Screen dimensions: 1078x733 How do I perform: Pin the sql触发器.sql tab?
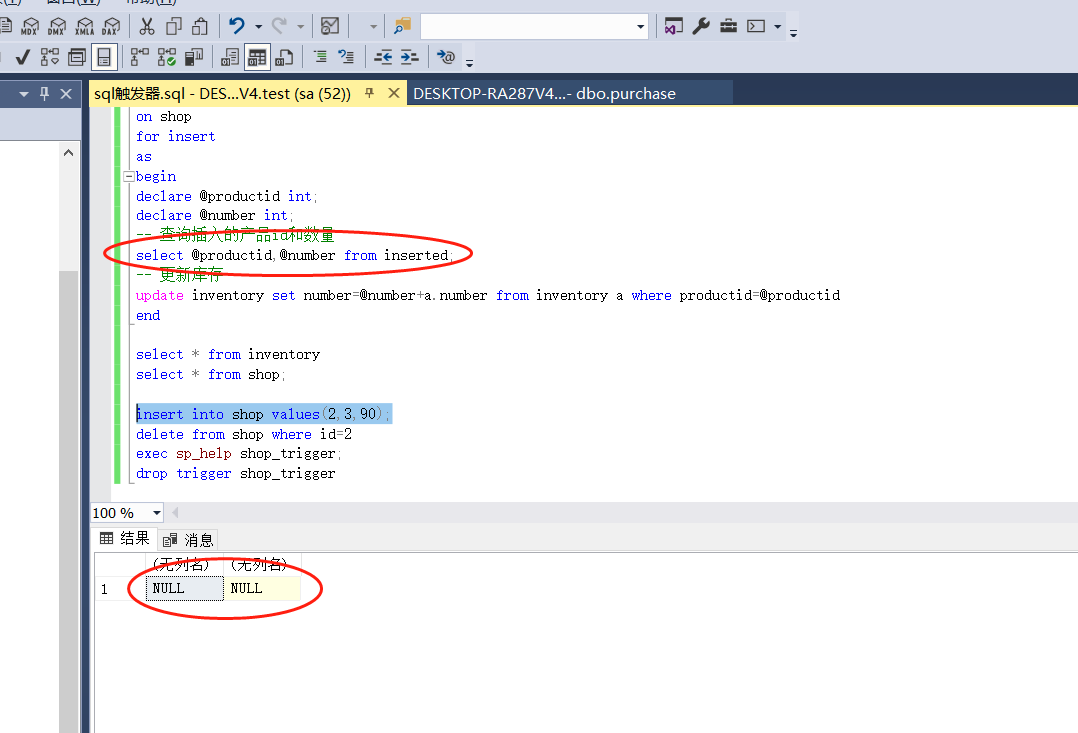pyautogui.click(x=369, y=93)
